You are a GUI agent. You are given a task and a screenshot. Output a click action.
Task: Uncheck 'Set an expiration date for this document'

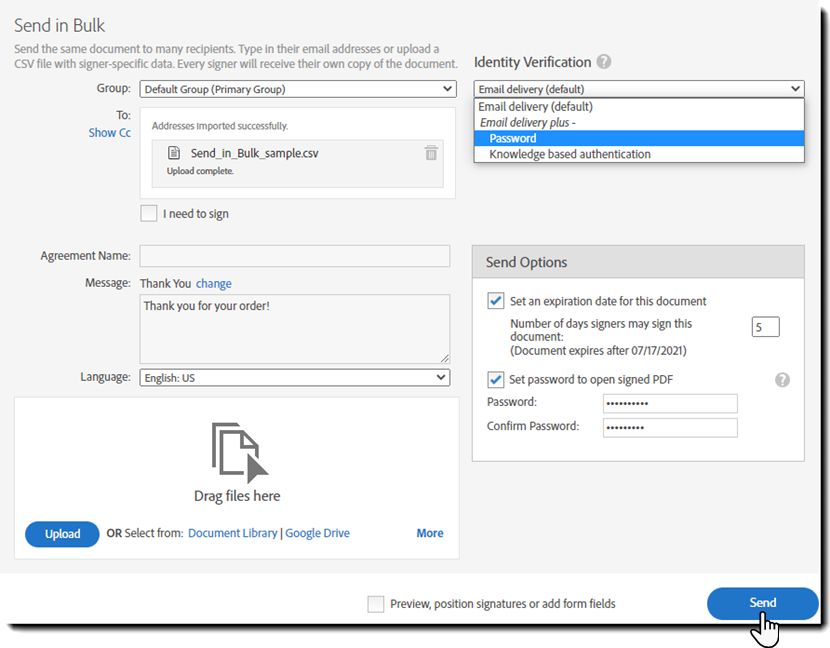click(496, 301)
